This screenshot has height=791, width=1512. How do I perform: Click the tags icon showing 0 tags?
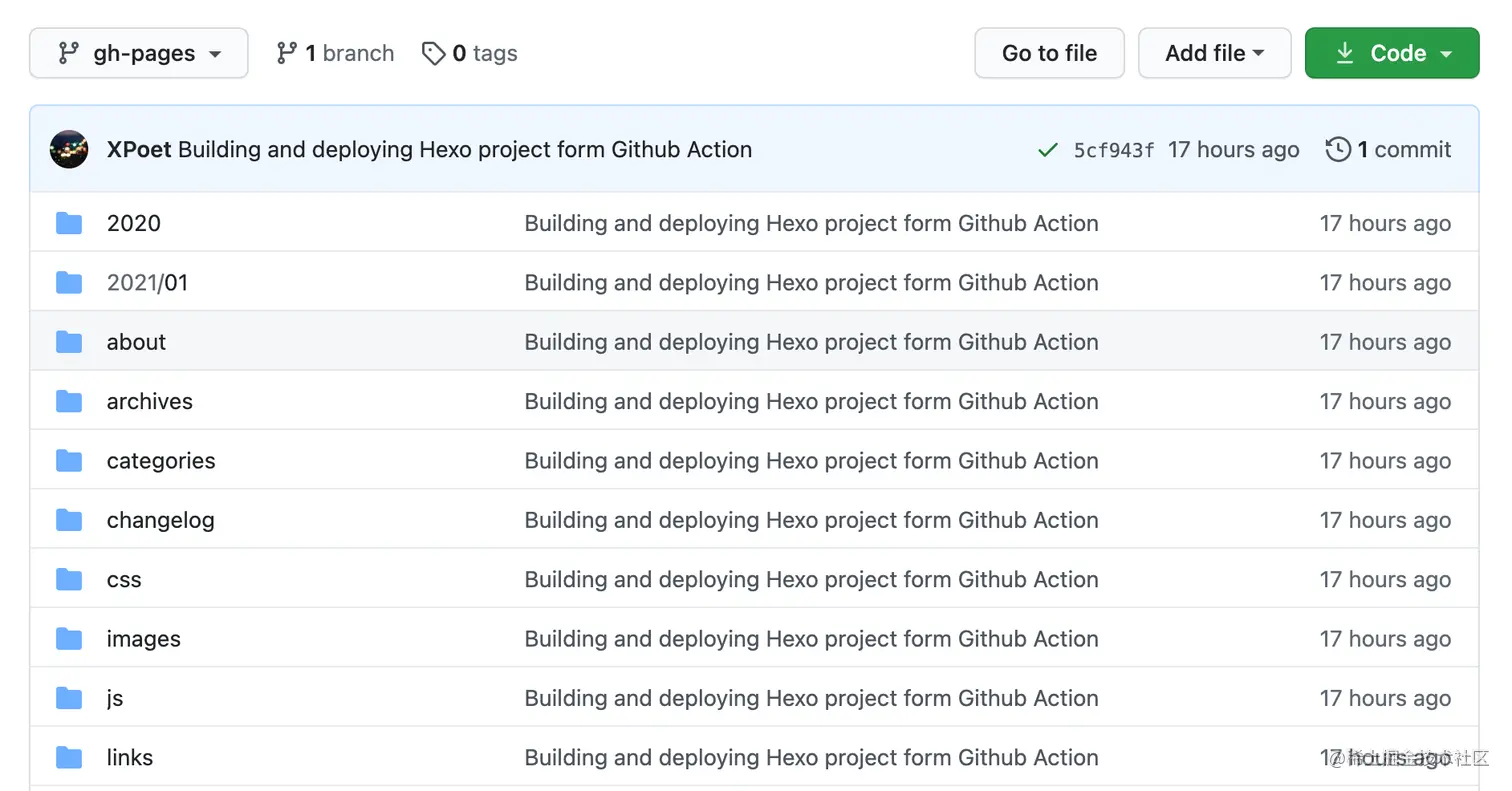click(x=434, y=53)
